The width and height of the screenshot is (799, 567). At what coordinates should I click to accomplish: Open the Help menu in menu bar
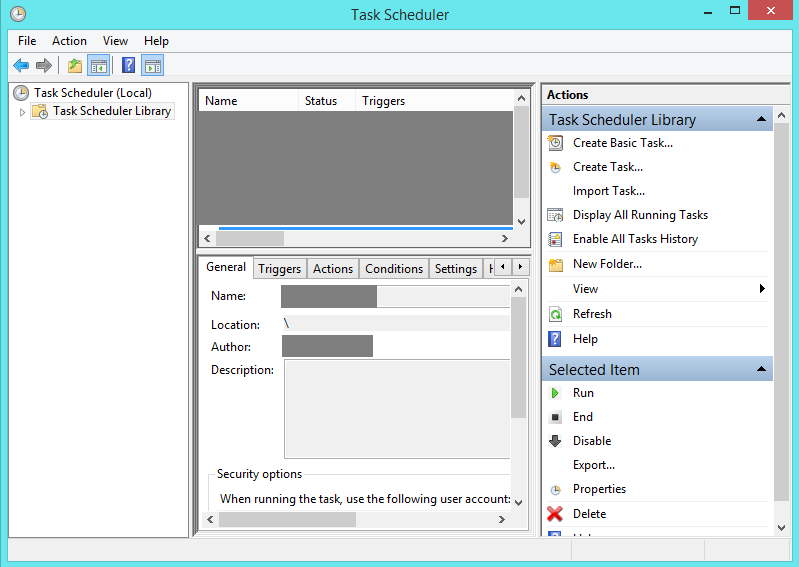tap(156, 41)
